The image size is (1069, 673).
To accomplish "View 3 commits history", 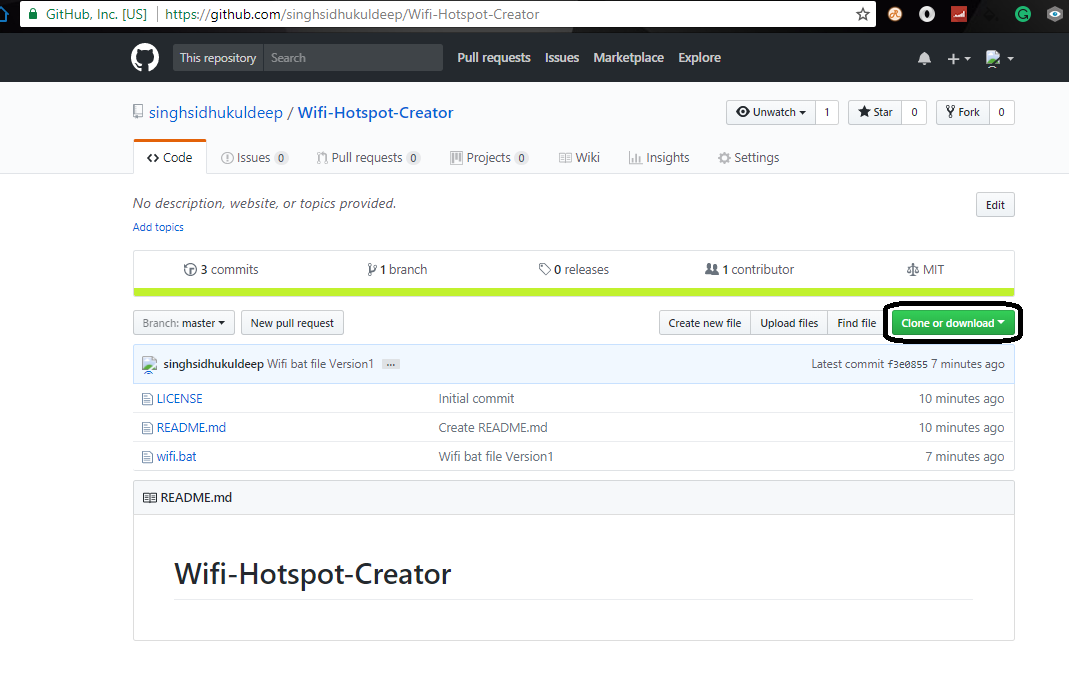I will pos(221,270).
